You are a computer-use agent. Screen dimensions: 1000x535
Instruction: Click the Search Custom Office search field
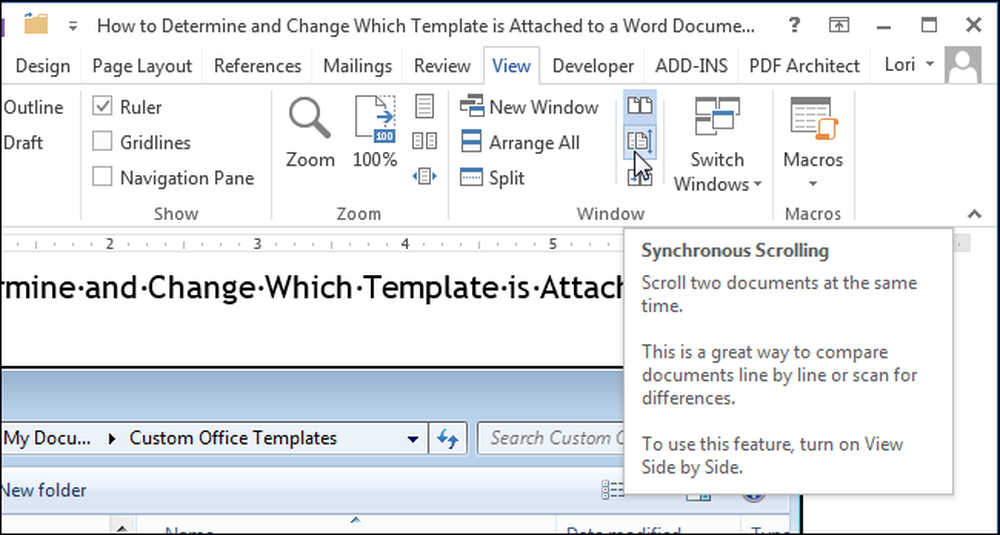click(x=552, y=438)
